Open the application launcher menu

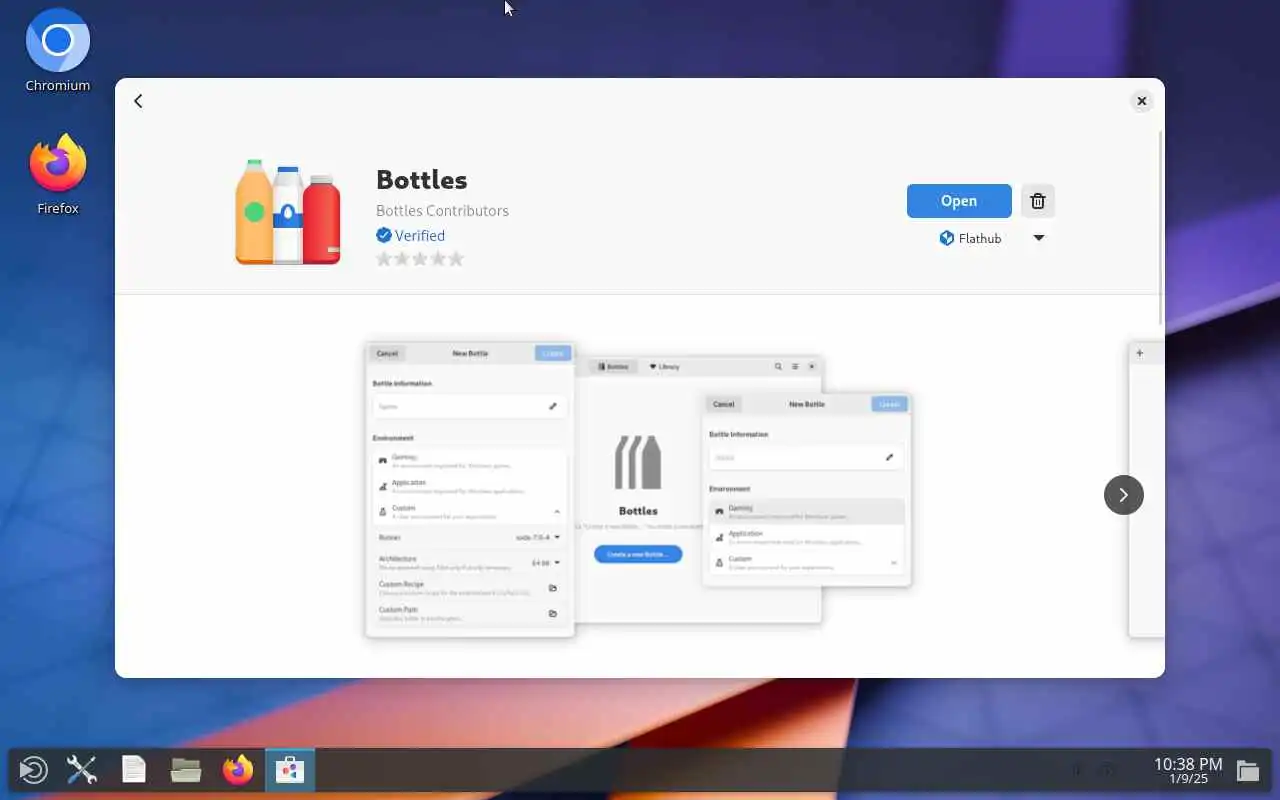(33, 770)
